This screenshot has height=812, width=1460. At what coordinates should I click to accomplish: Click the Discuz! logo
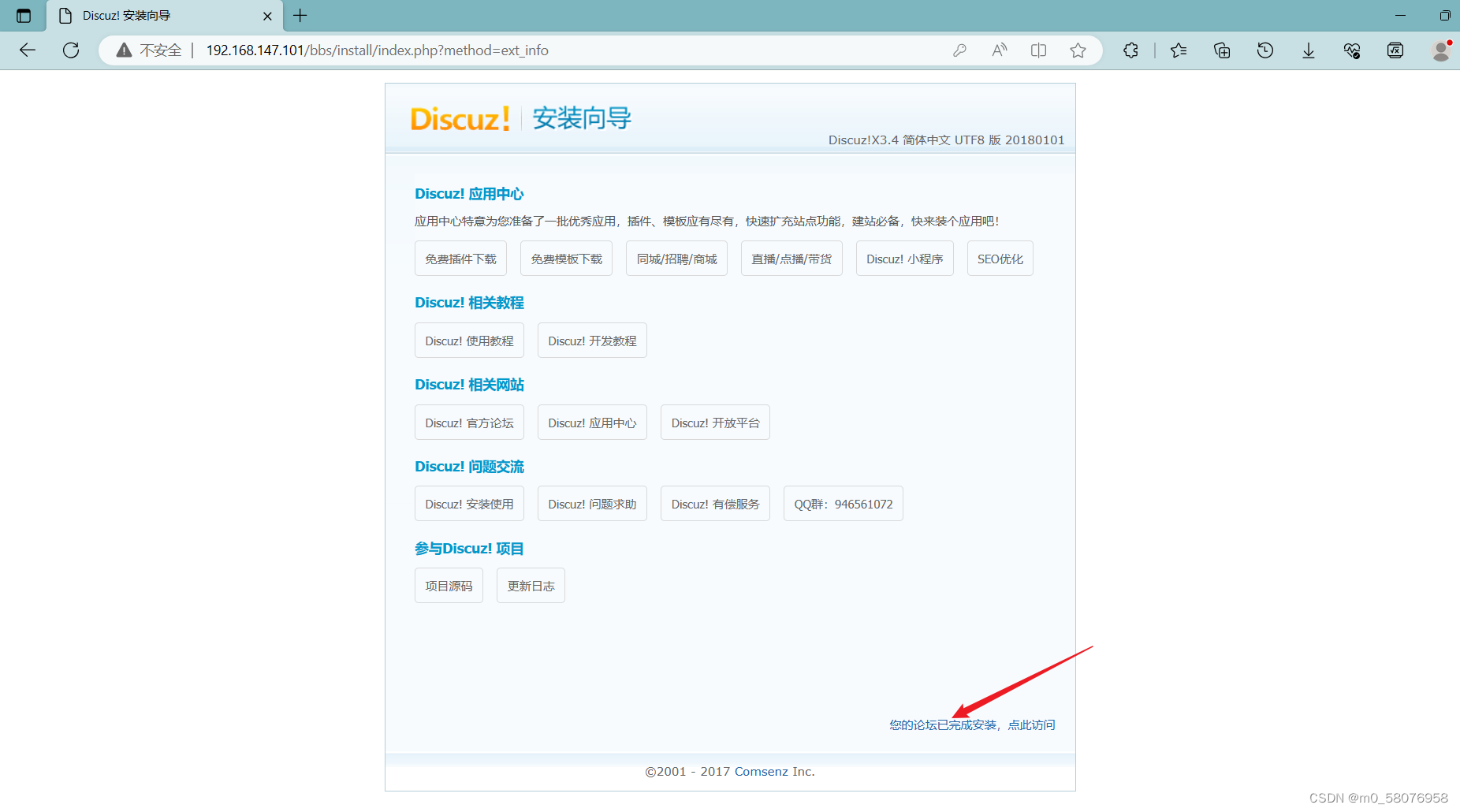click(460, 119)
